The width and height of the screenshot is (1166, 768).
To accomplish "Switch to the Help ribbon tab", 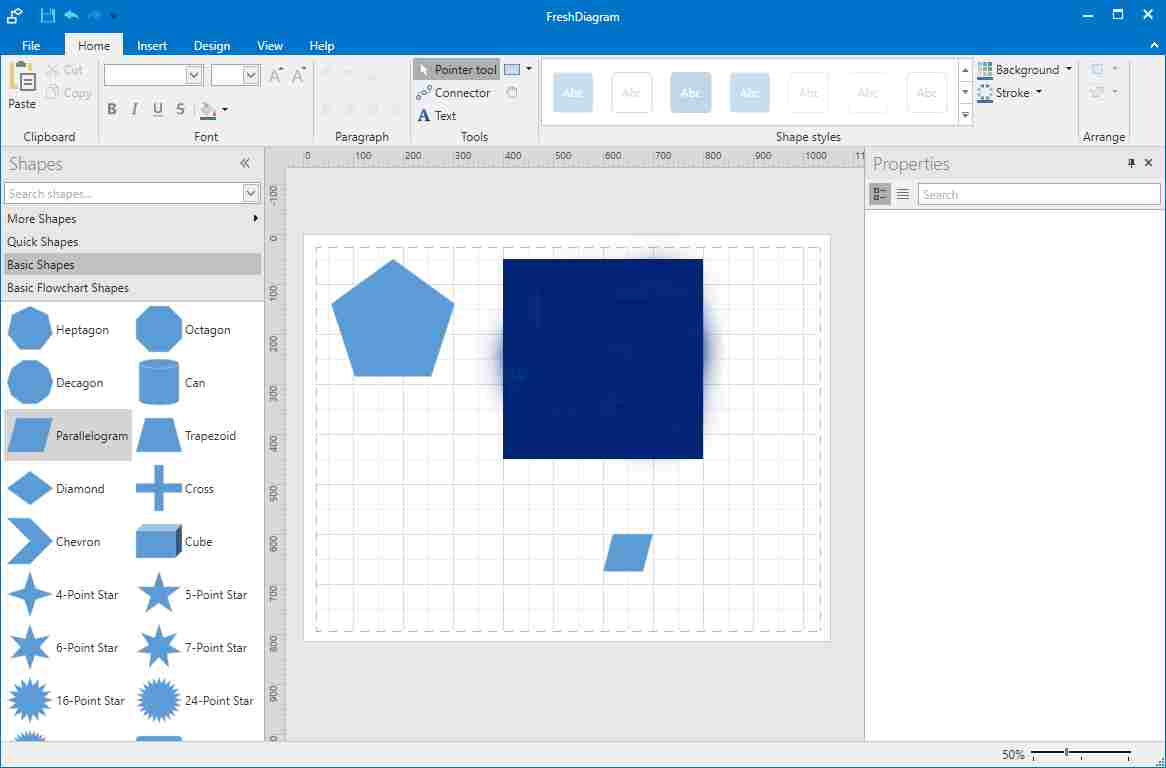I will 321,45.
